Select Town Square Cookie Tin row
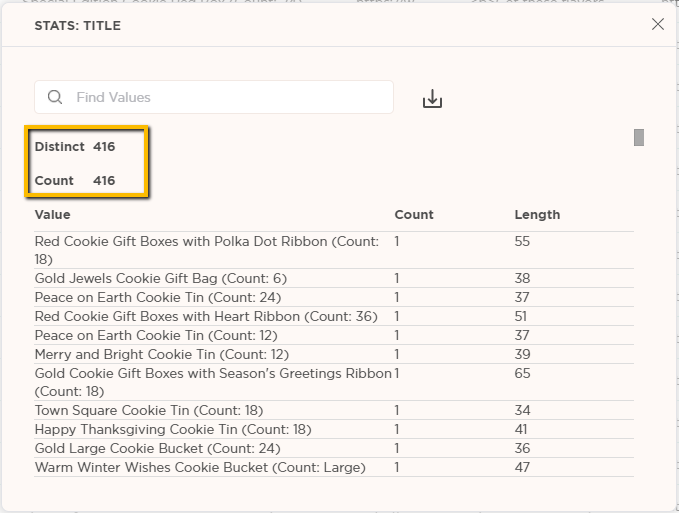This screenshot has width=679, height=513. pyautogui.click(x=334, y=410)
